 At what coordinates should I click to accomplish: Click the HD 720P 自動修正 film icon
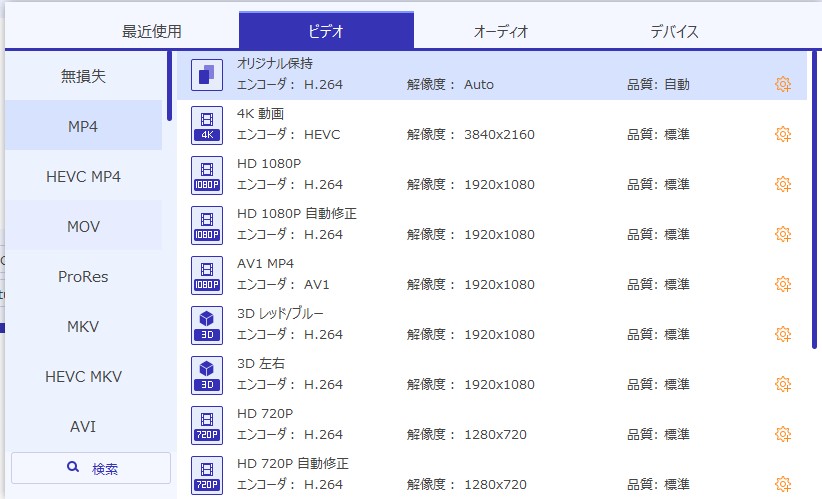pyautogui.click(x=207, y=475)
